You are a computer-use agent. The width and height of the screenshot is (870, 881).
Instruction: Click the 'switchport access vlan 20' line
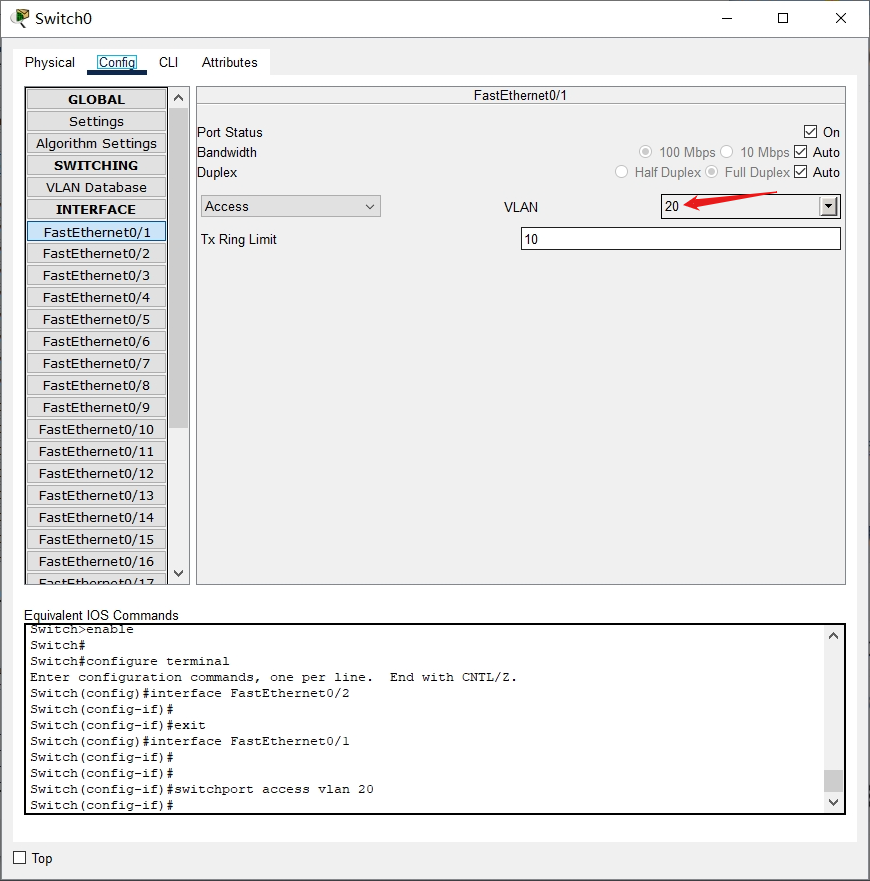[x=202, y=789]
